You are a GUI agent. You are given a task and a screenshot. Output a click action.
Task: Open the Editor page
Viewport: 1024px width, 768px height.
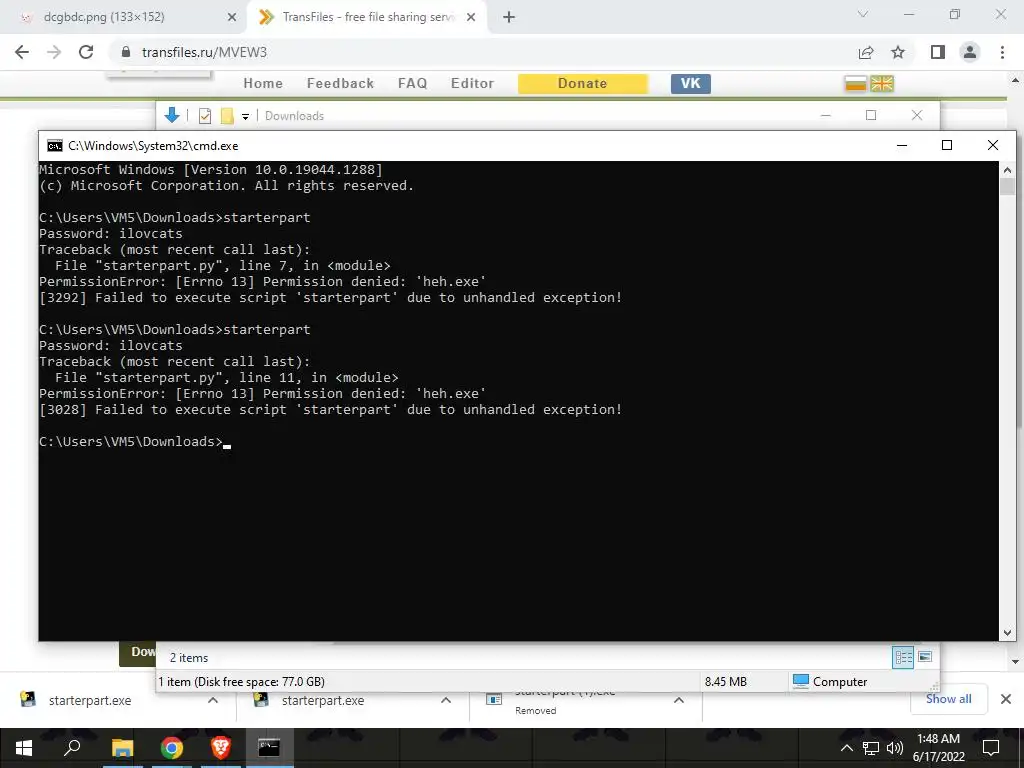[472, 84]
